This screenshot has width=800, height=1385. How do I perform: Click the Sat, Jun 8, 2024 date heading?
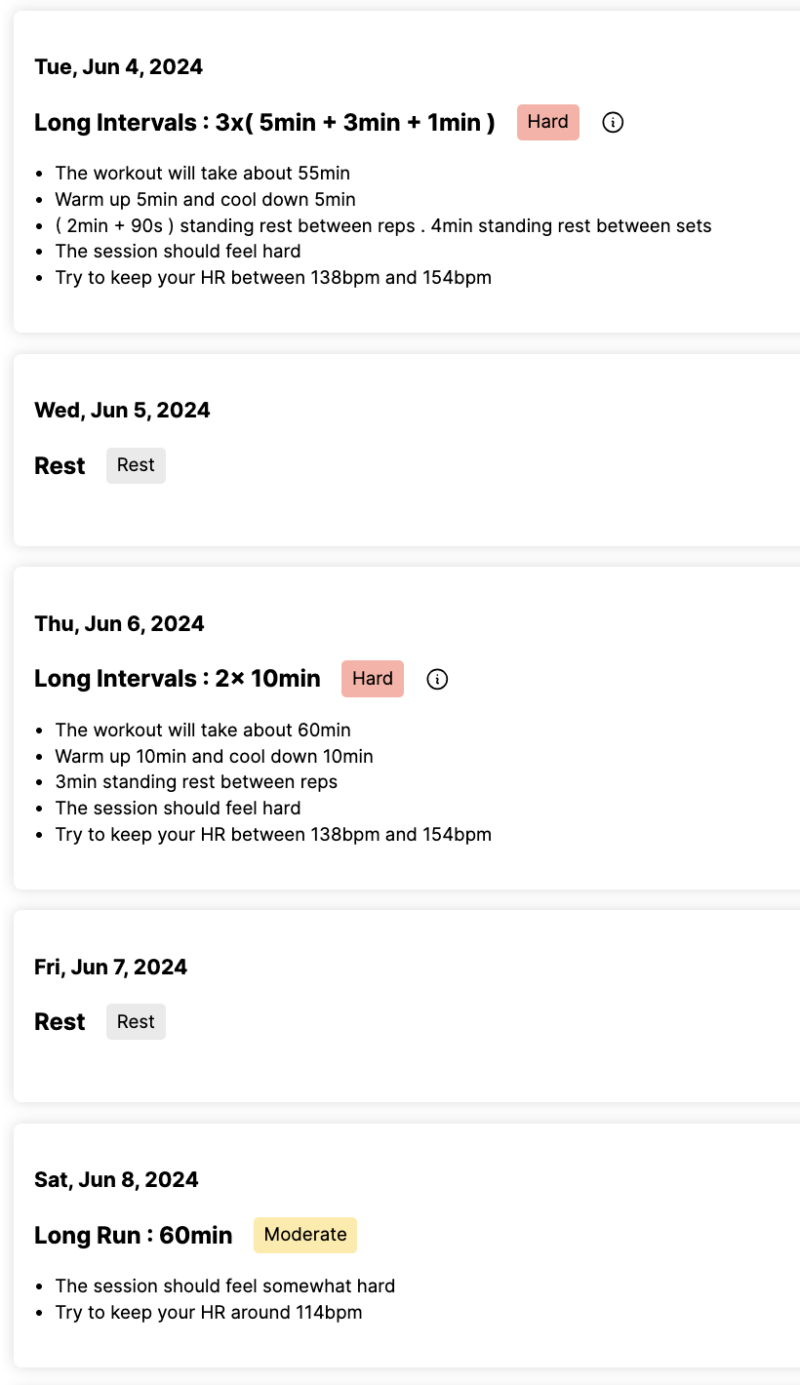click(x=116, y=1180)
